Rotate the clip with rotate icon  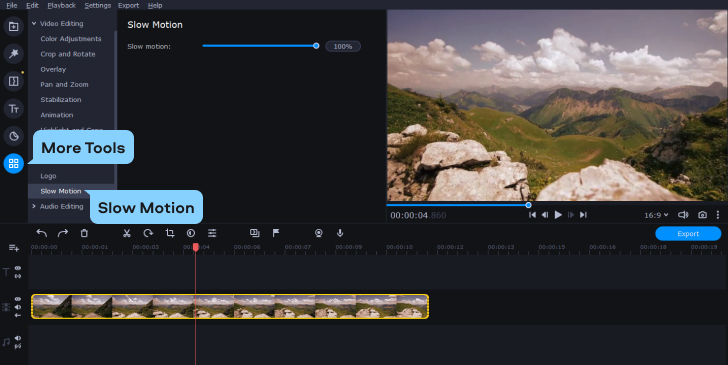[x=148, y=233]
